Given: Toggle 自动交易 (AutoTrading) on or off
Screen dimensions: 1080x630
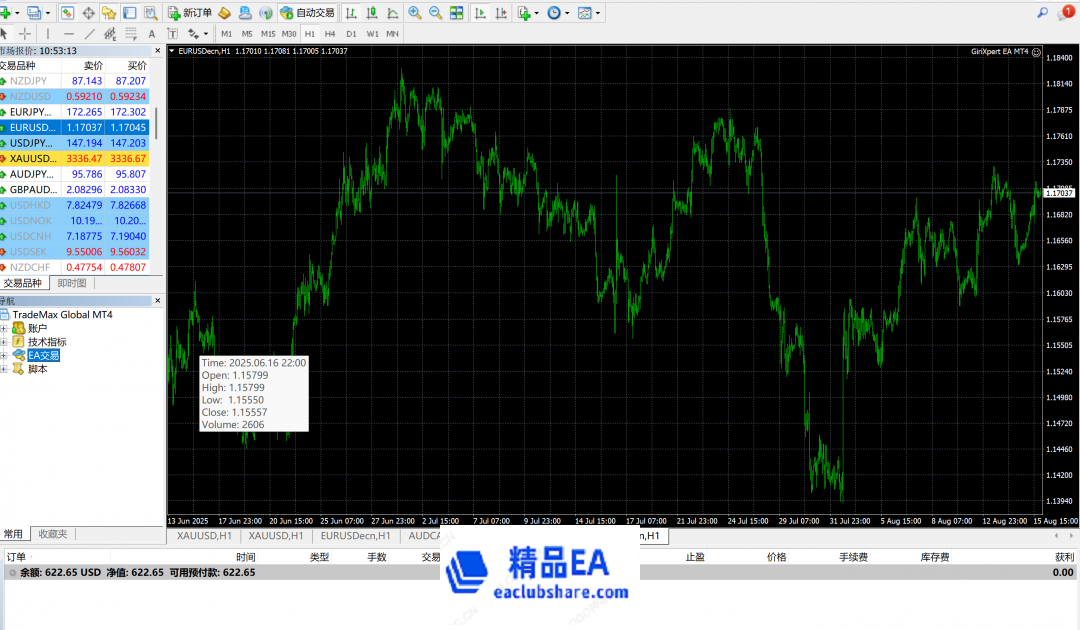Looking at the screenshot, I should point(307,13).
